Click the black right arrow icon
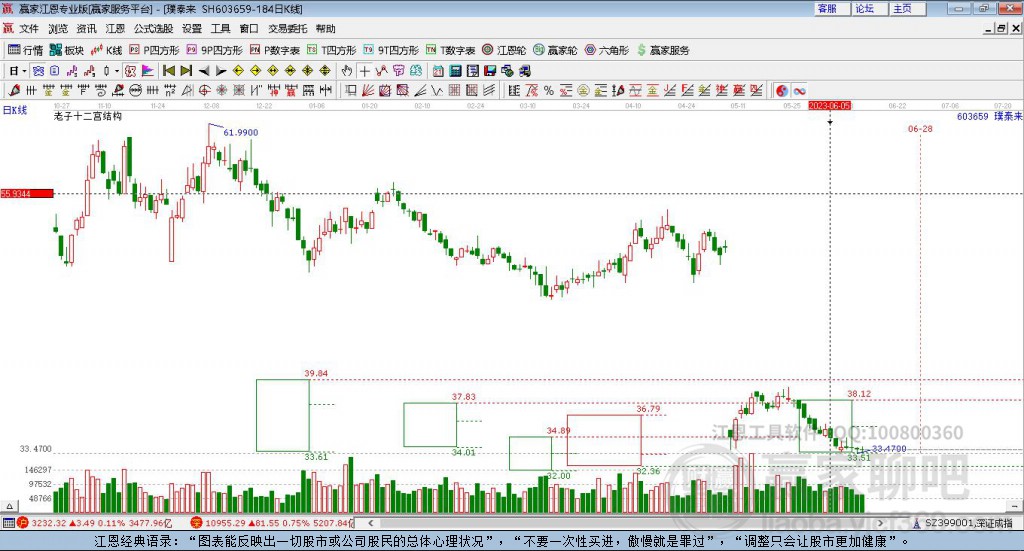Screen dimensions: 1024x551 click(221, 71)
